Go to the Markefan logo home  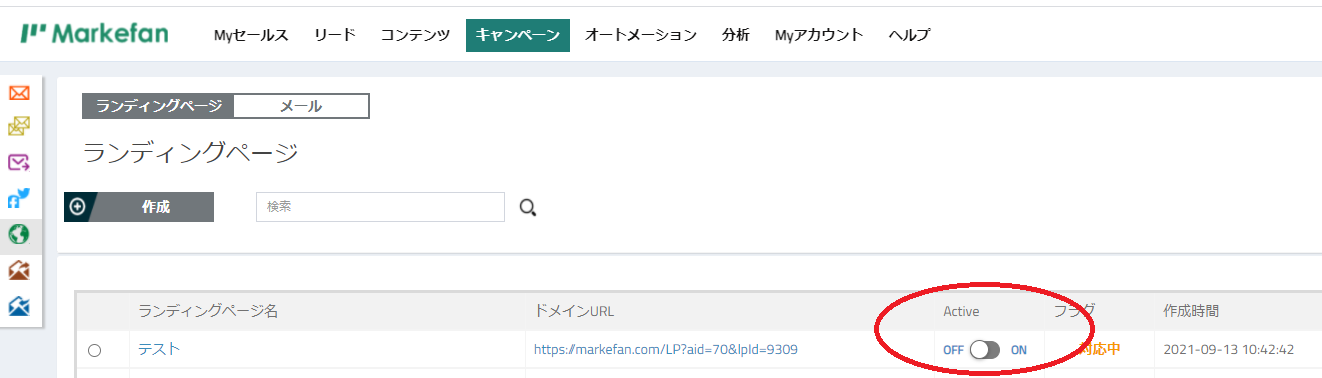coord(94,34)
